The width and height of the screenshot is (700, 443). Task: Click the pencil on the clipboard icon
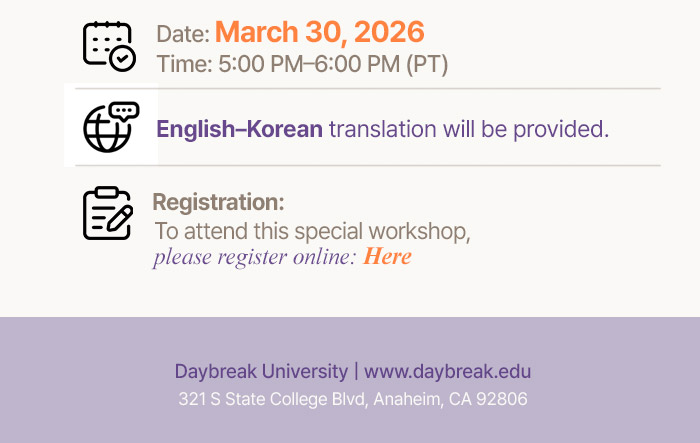pyautogui.click(x=120, y=220)
